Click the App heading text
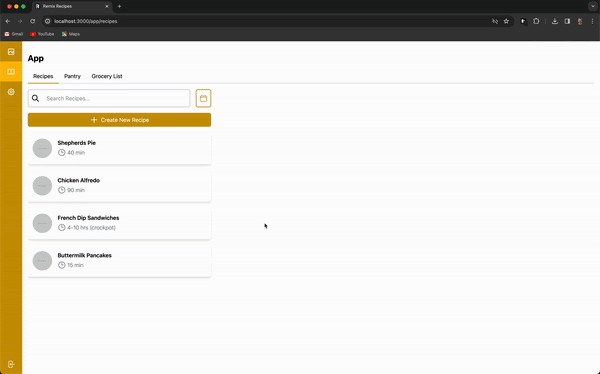This screenshot has width=600, height=374. [36, 58]
